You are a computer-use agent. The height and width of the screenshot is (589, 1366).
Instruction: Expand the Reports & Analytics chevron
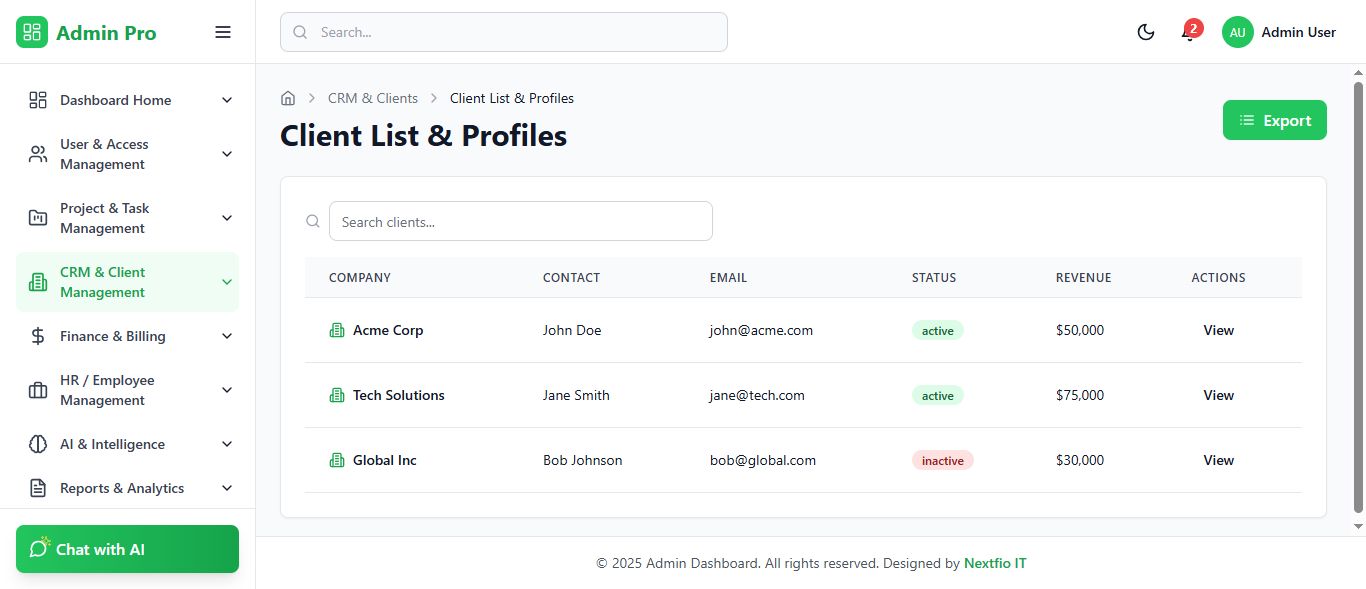pyautogui.click(x=227, y=488)
